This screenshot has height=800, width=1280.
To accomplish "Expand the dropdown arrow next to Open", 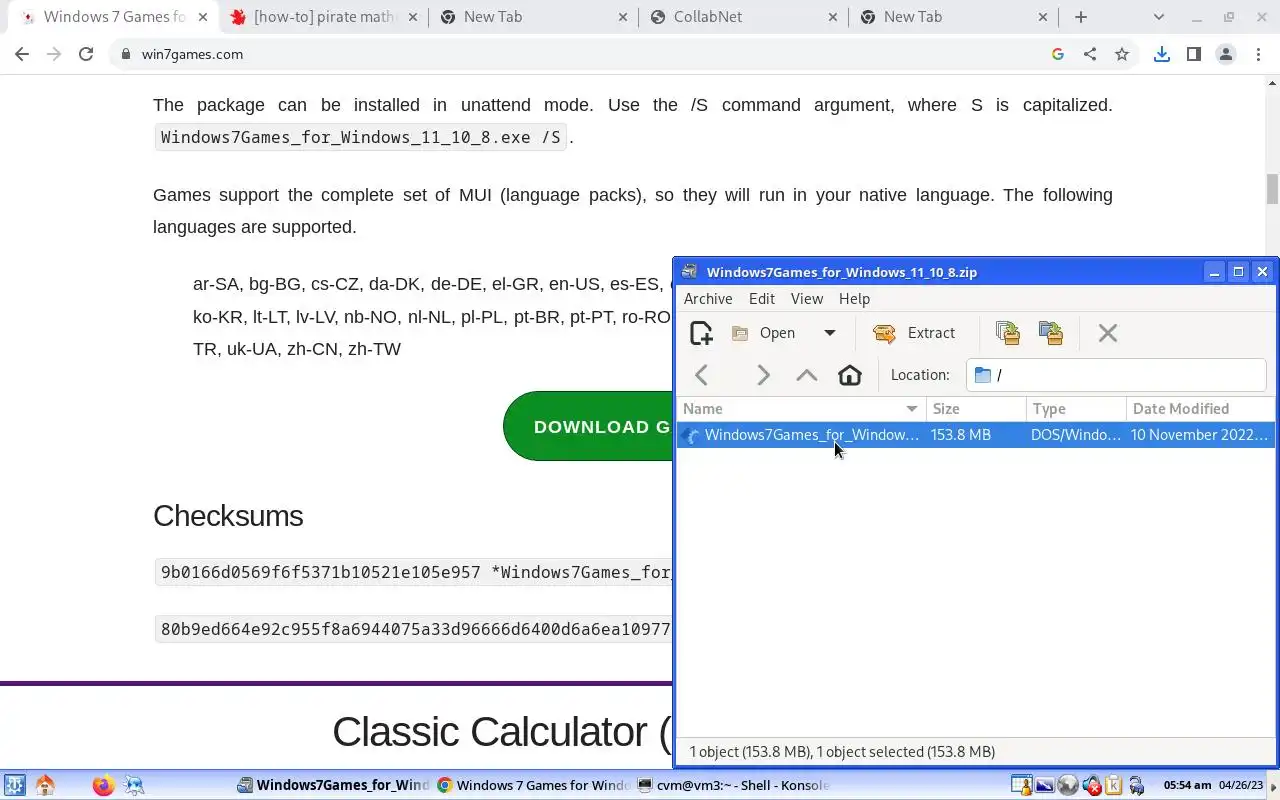I will point(829,333).
